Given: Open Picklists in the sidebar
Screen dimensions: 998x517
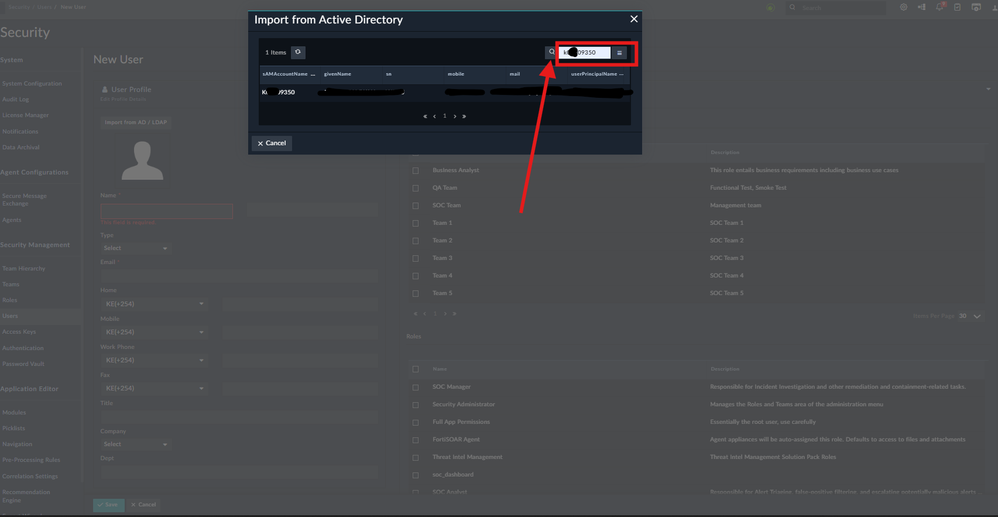Looking at the screenshot, I should [13, 428].
